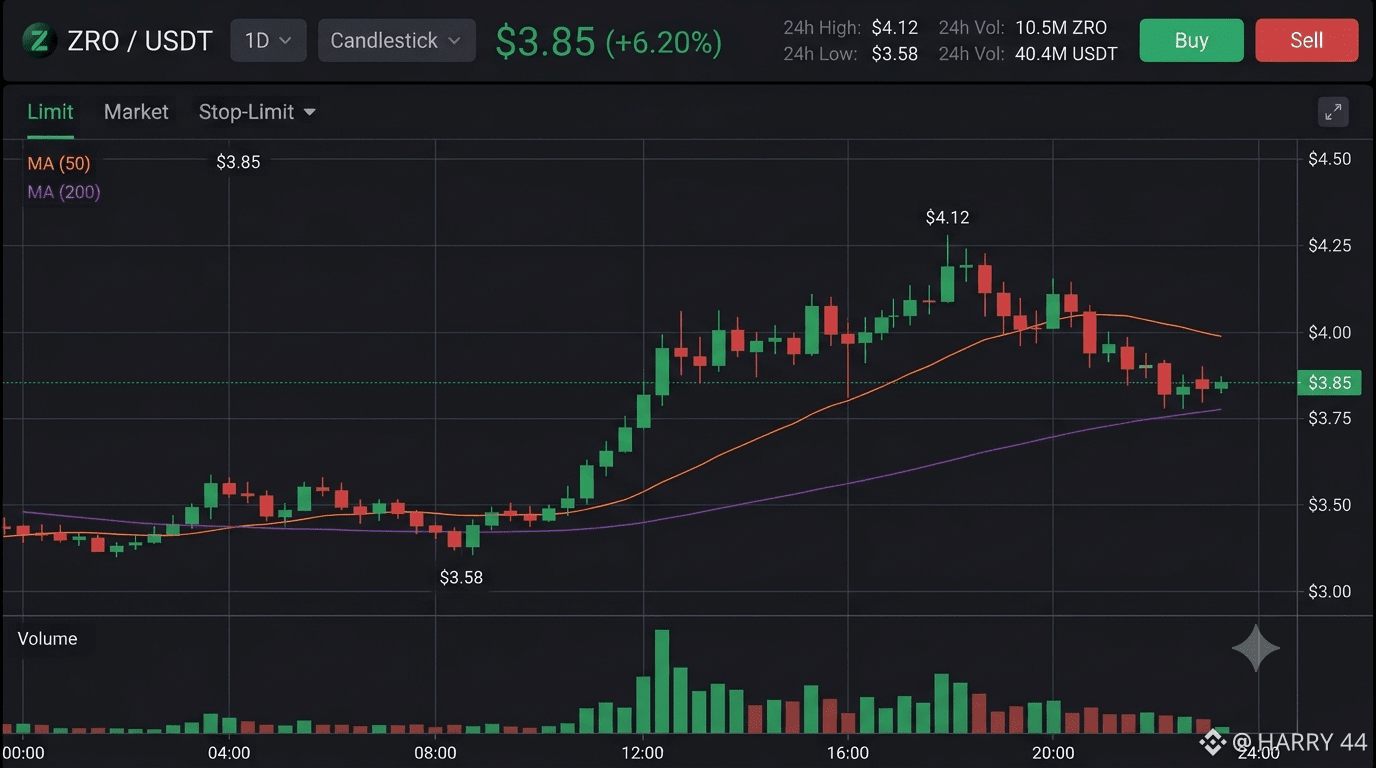The image size is (1376, 768).
Task: Switch to the Market tab
Action: 136,112
